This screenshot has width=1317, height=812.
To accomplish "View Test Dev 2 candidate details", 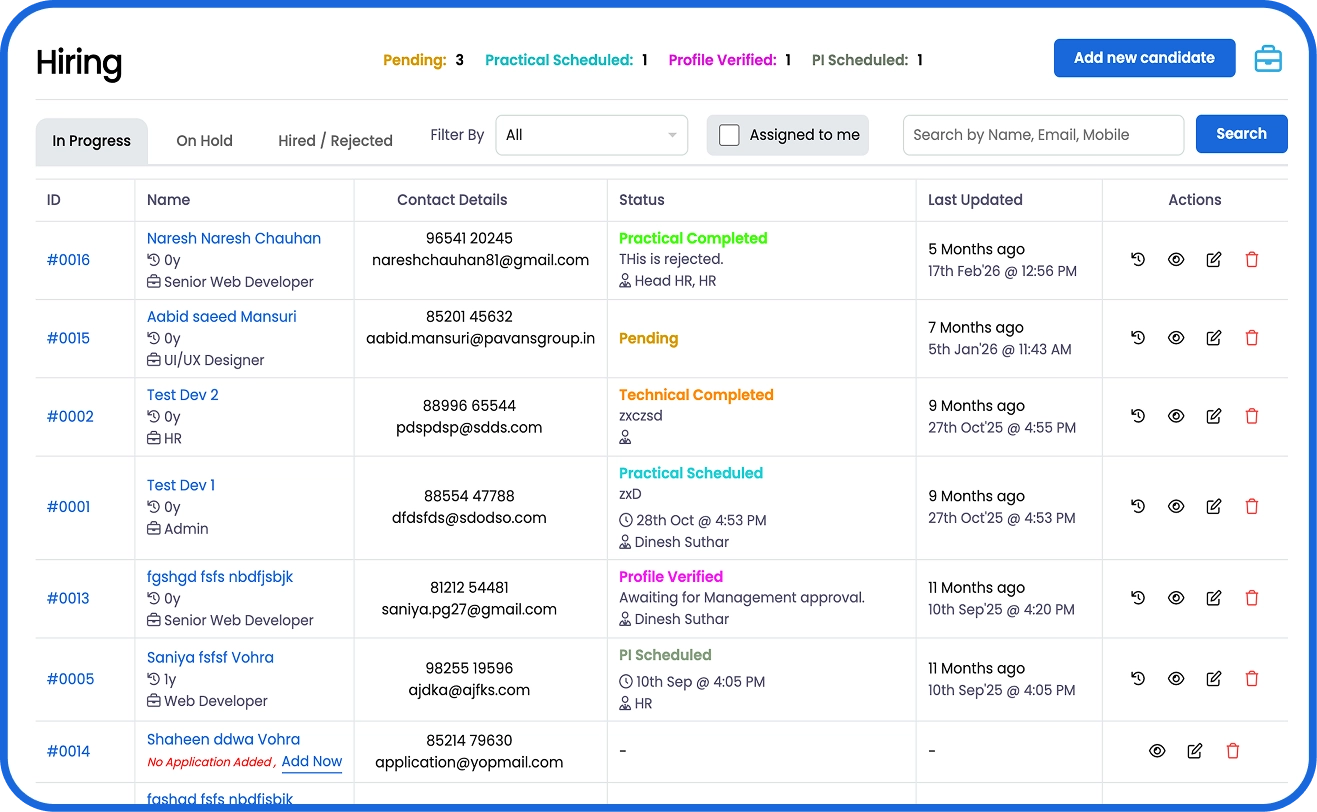I will coord(1176,416).
